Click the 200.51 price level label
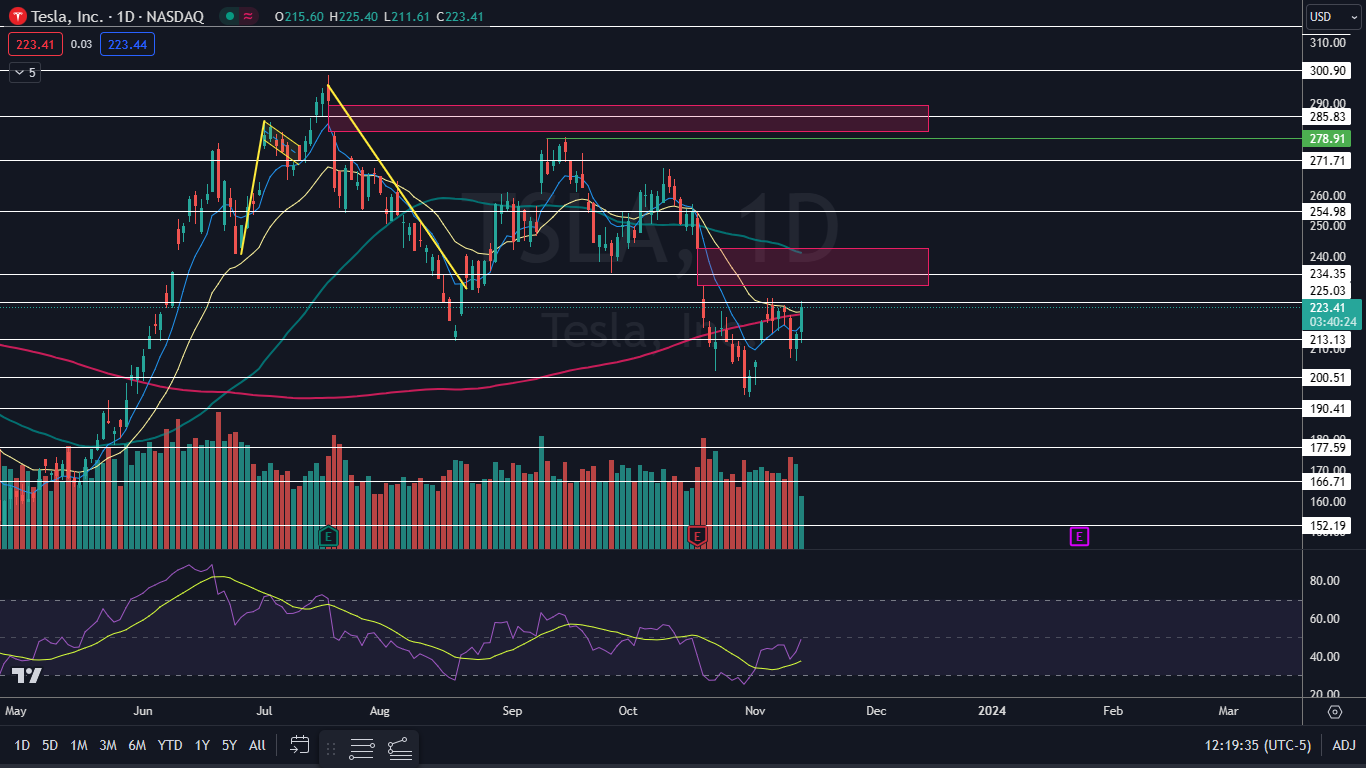The width and height of the screenshot is (1366, 768). click(x=1328, y=377)
